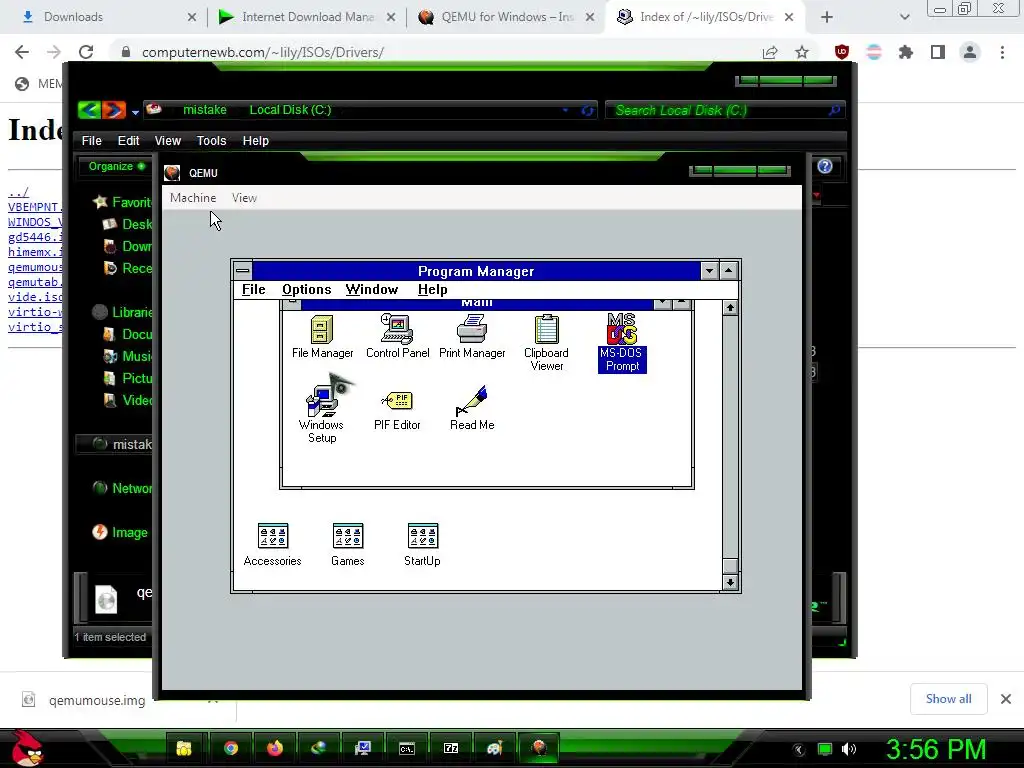Open Firefox from taskbar
Screen dimensions: 1024x768
pos(275,748)
